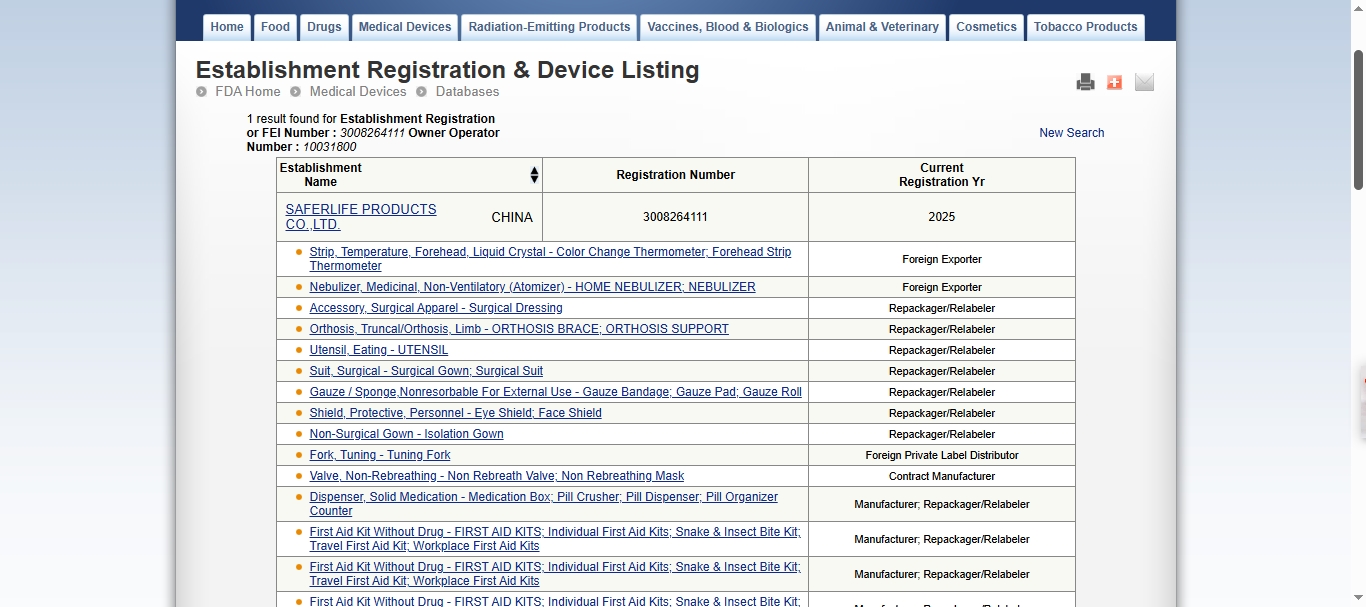Image resolution: width=1366 pixels, height=607 pixels.
Task: Click the page vertical scrollbar thumb
Action: (x=1358, y=118)
